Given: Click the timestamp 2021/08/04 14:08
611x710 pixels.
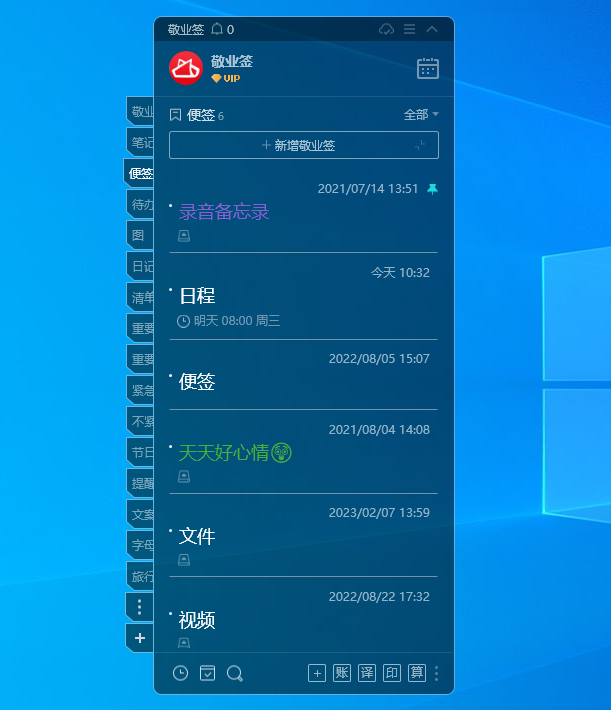Looking at the screenshot, I should pyautogui.click(x=379, y=430).
